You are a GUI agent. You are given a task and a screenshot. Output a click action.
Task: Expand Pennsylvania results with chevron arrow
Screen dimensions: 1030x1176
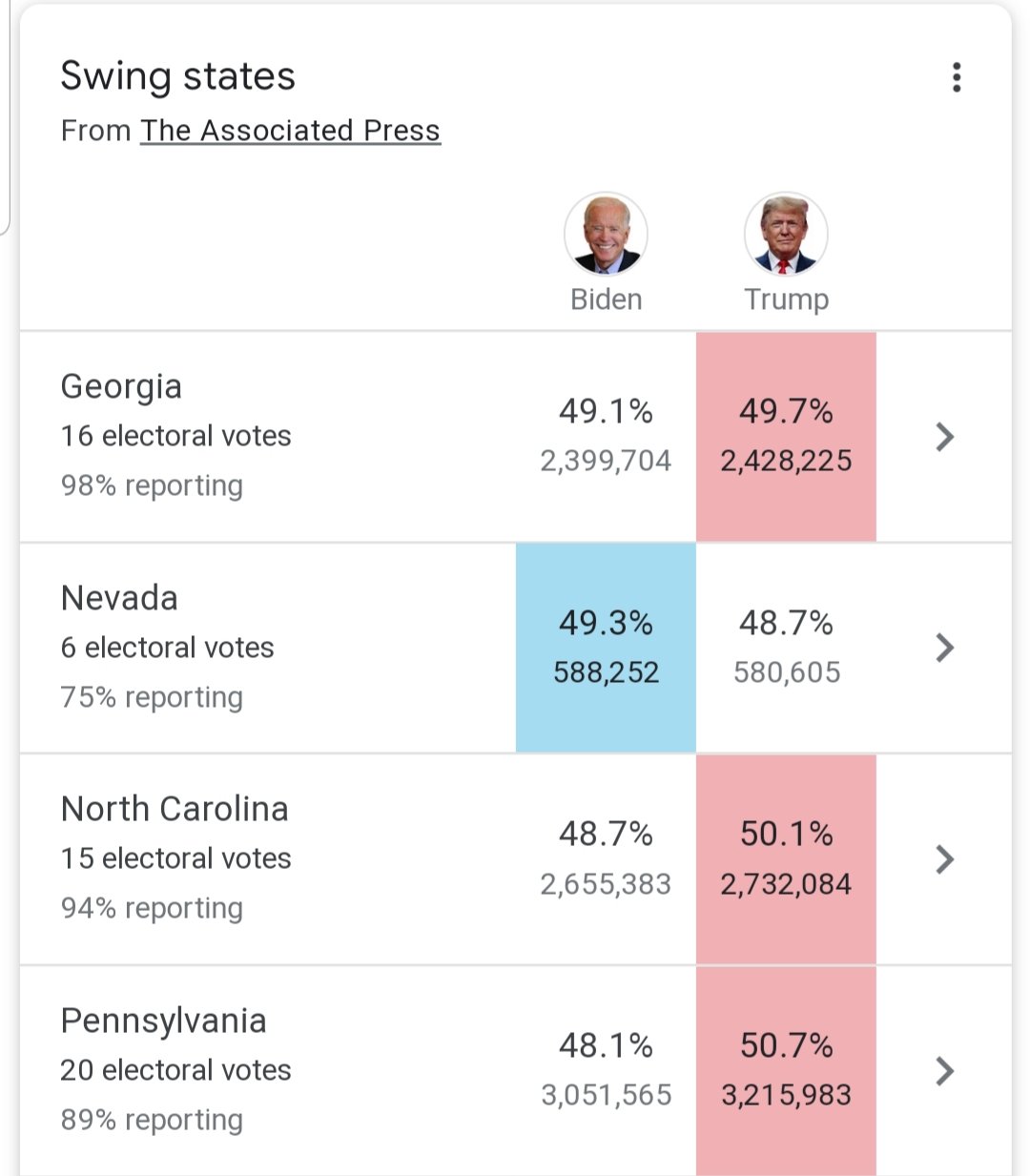pyautogui.click(x=944, y=1071)
